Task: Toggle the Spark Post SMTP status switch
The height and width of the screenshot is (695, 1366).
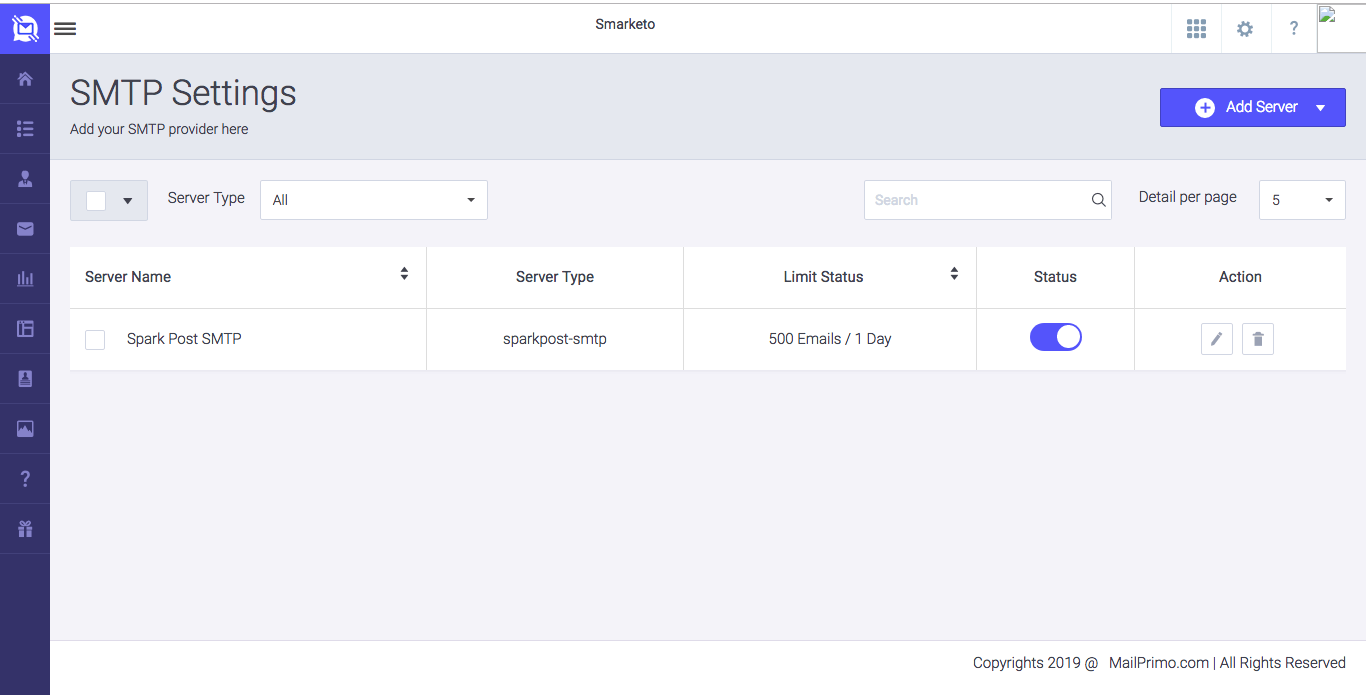Action: coord(1056,337)
